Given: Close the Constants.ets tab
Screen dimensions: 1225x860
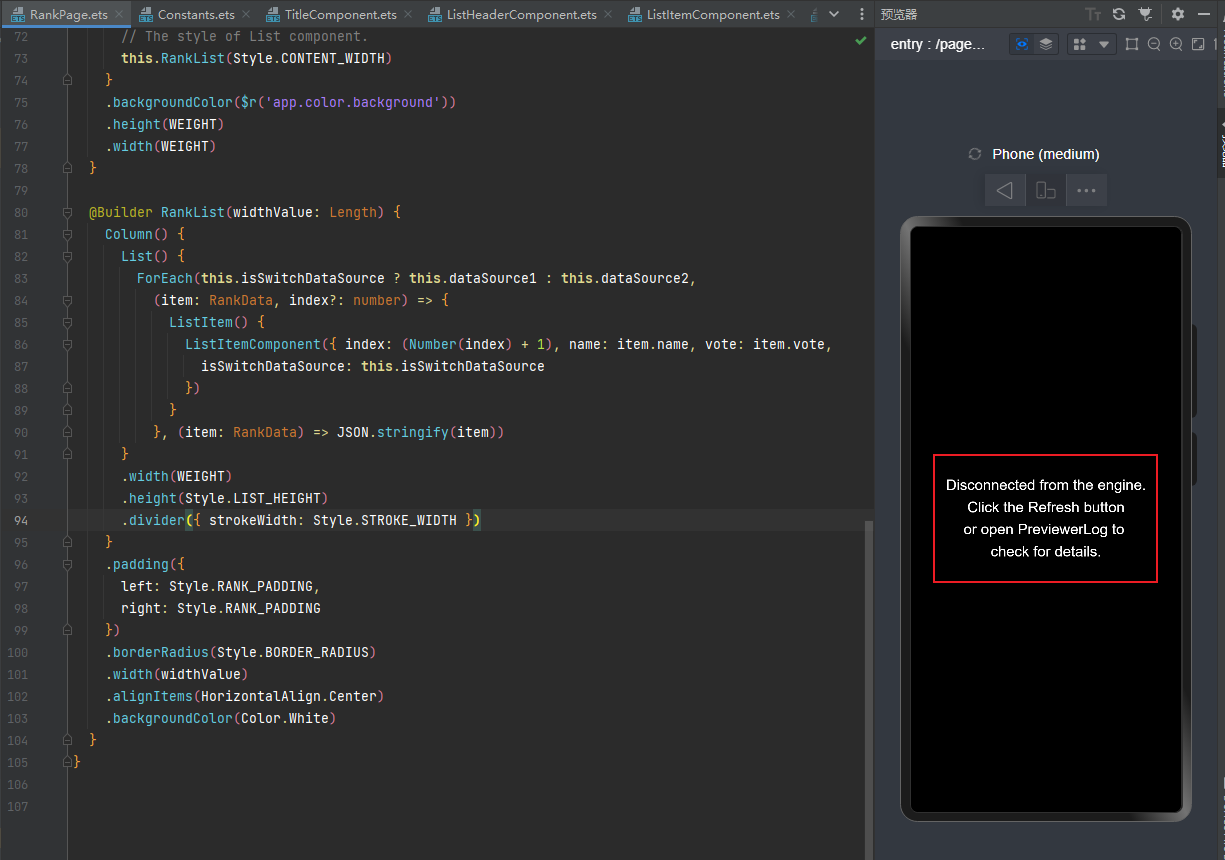Looking at the screenshot, I should tap(246, 15).
